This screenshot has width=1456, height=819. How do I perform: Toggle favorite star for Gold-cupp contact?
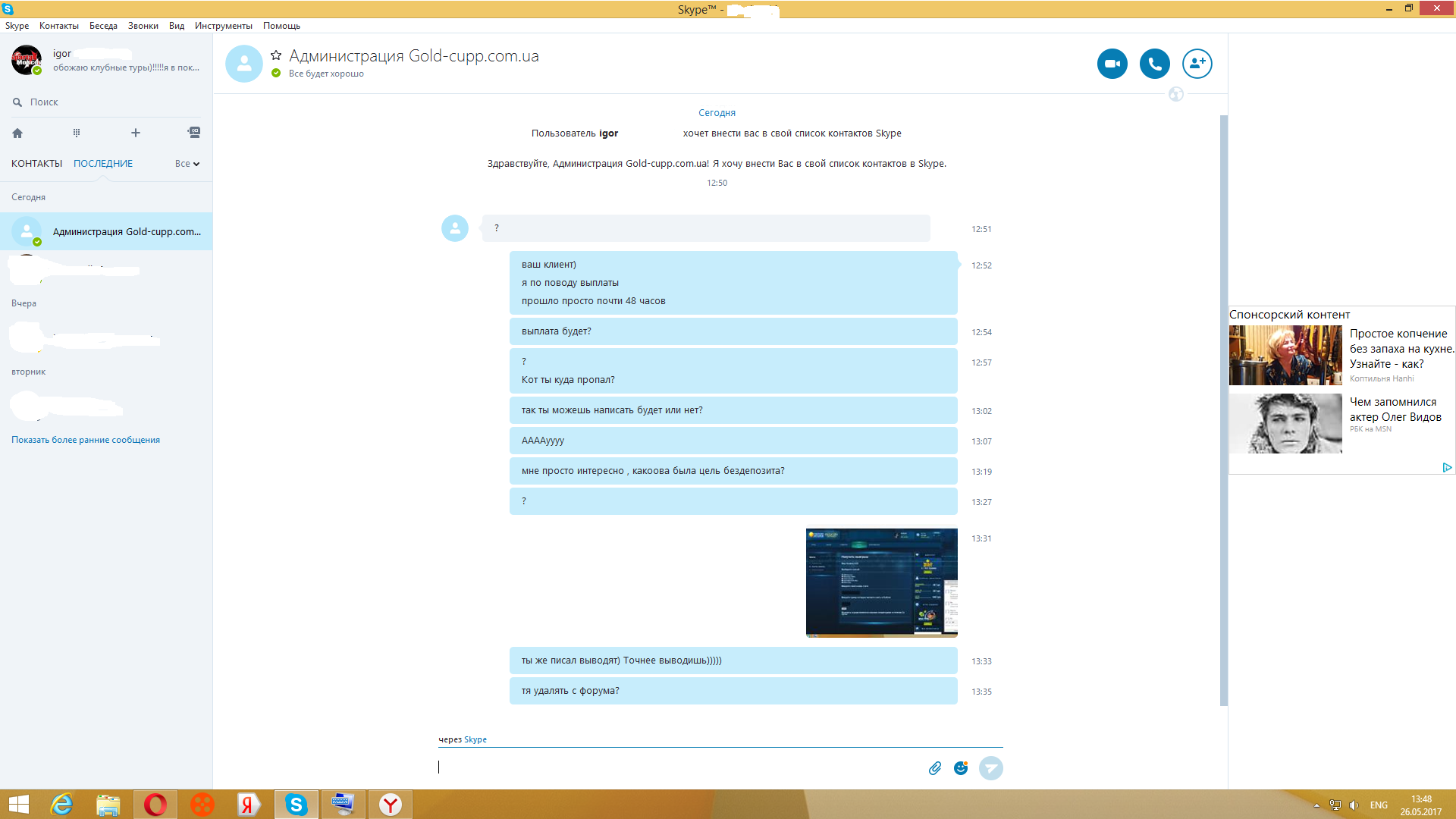276,55
